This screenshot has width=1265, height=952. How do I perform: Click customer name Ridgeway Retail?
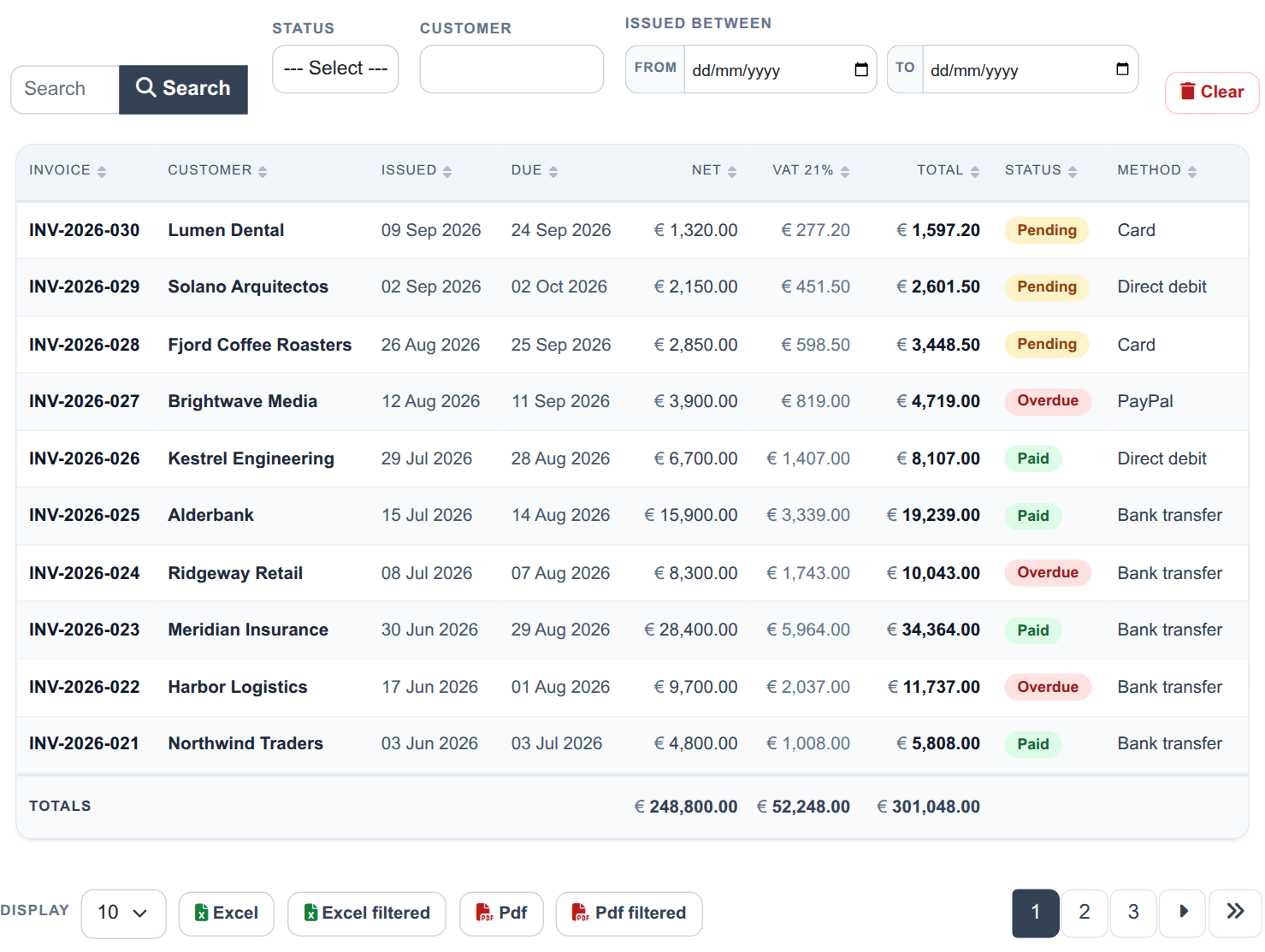tap(235, 573)
